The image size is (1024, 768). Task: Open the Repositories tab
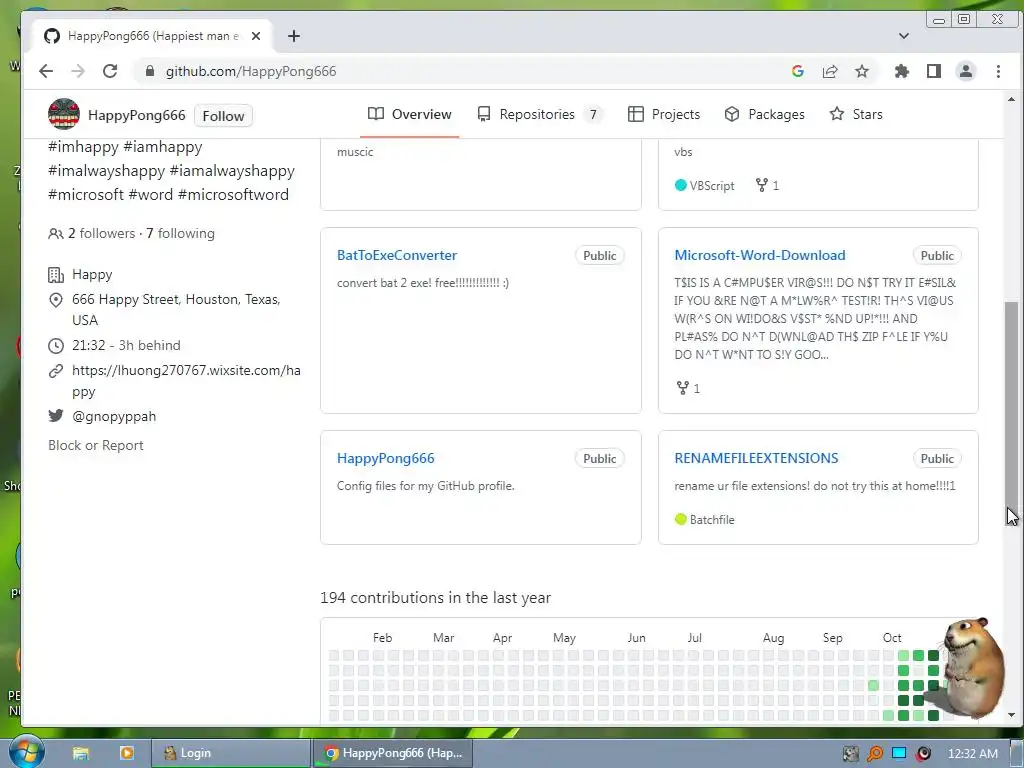pos(539,114)
